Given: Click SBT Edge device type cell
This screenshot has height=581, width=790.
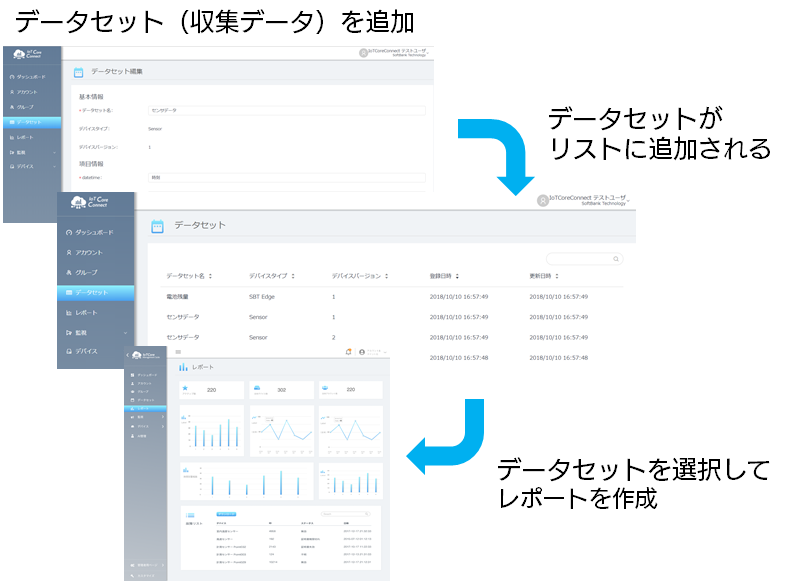Looking at the screenshot, I should point(262,297).
